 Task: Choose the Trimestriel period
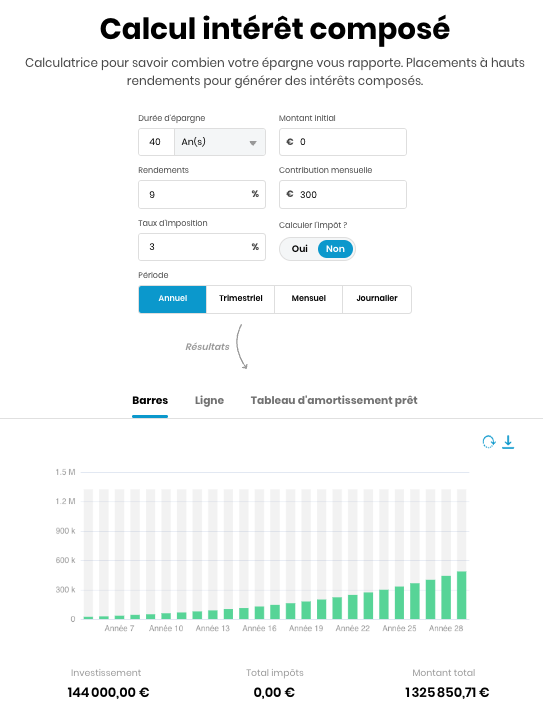240,299
